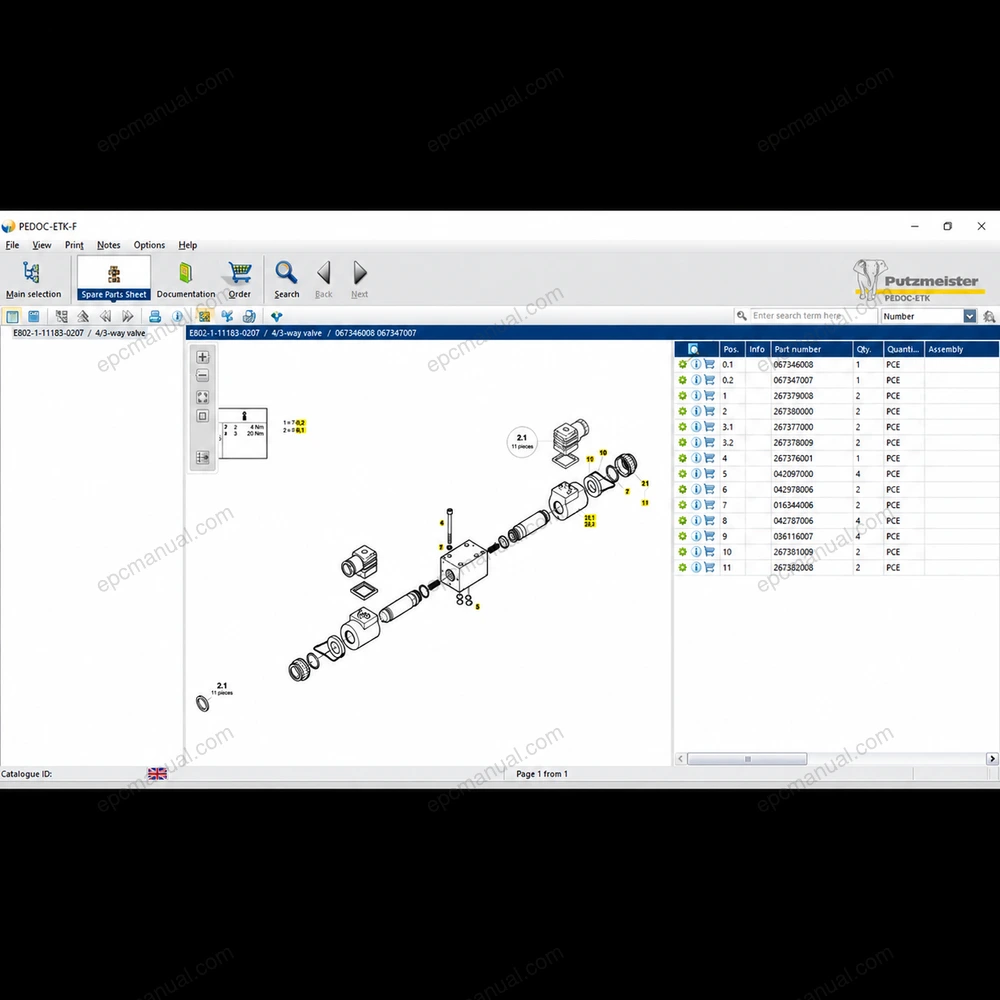Click the Info column header
This screenshot has width=1000, height=1000.
tap(758, 349)
